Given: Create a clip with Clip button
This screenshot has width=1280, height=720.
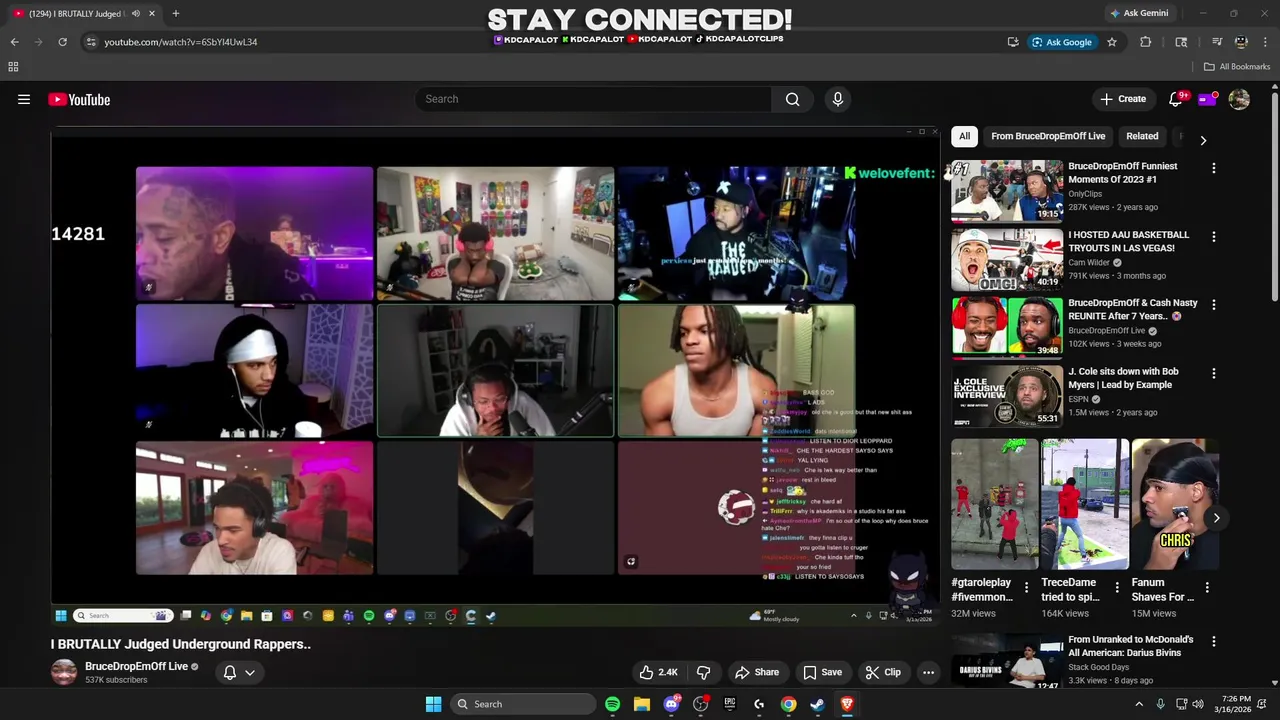Looking at the screenshot, I should 883,672.
